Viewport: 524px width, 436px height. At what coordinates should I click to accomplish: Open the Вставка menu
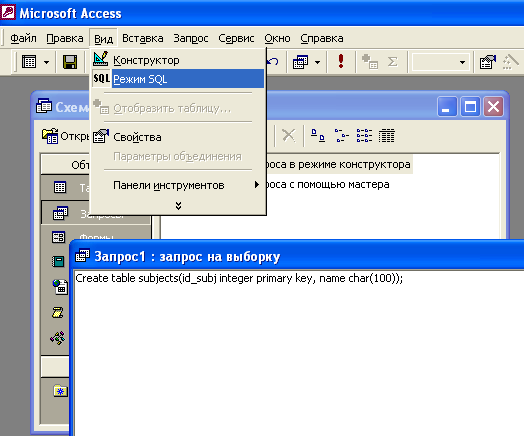[143, 38]
